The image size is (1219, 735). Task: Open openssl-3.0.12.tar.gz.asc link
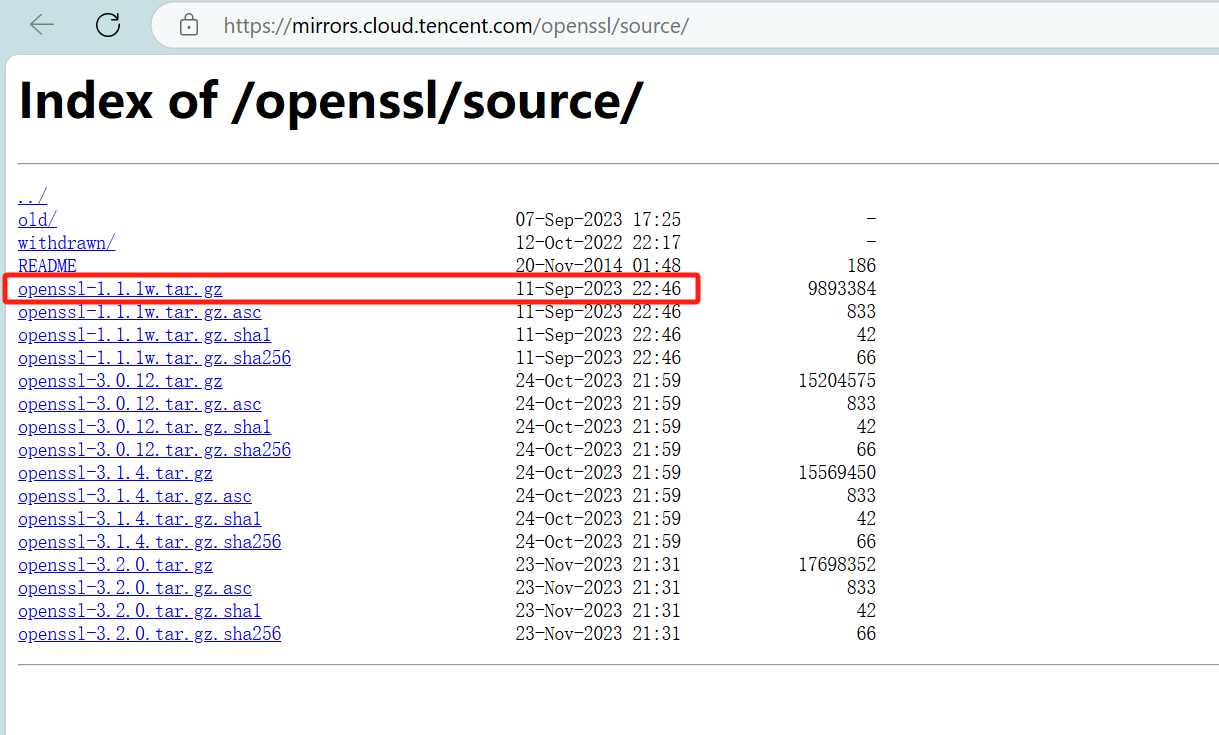(x=140, y=404)
